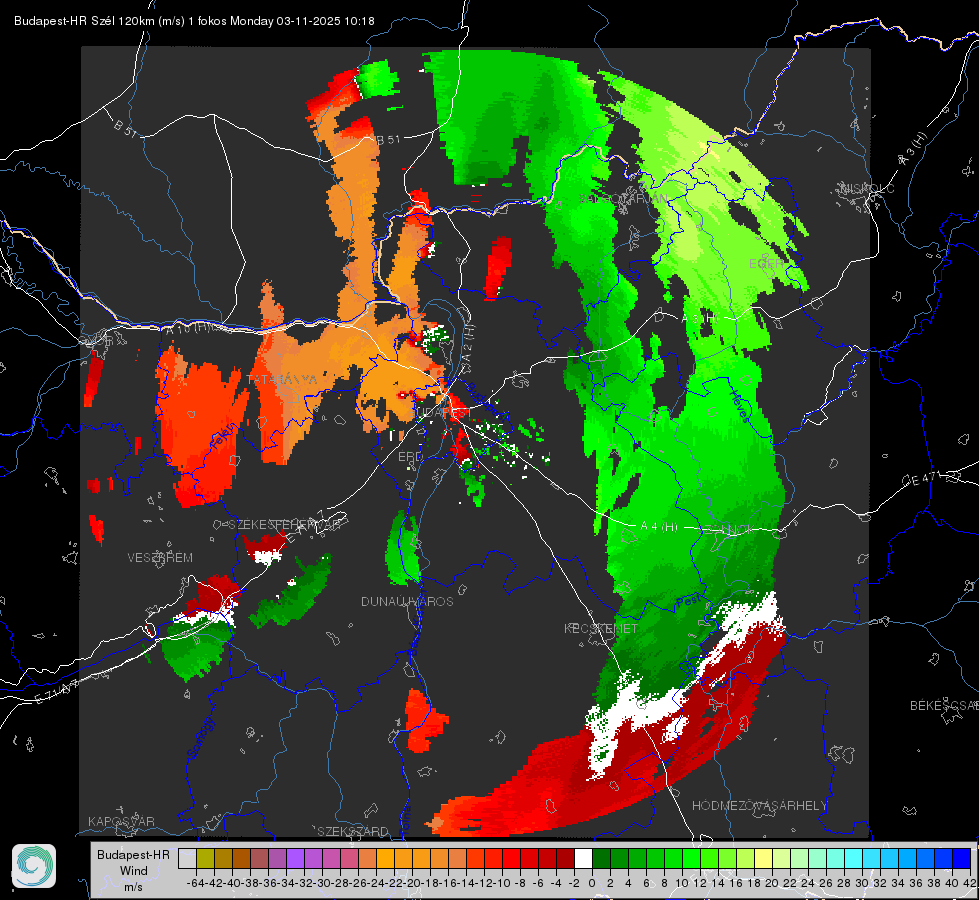Click the white legend swatch left of 0
Image resolution: width=979 pixels, height=900 pixels.
[583, 858]
